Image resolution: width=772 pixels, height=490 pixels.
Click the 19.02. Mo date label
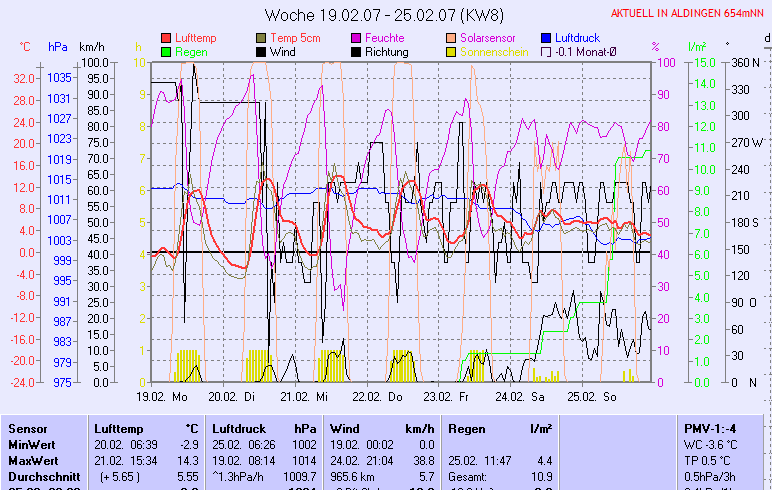coord(162,397)
